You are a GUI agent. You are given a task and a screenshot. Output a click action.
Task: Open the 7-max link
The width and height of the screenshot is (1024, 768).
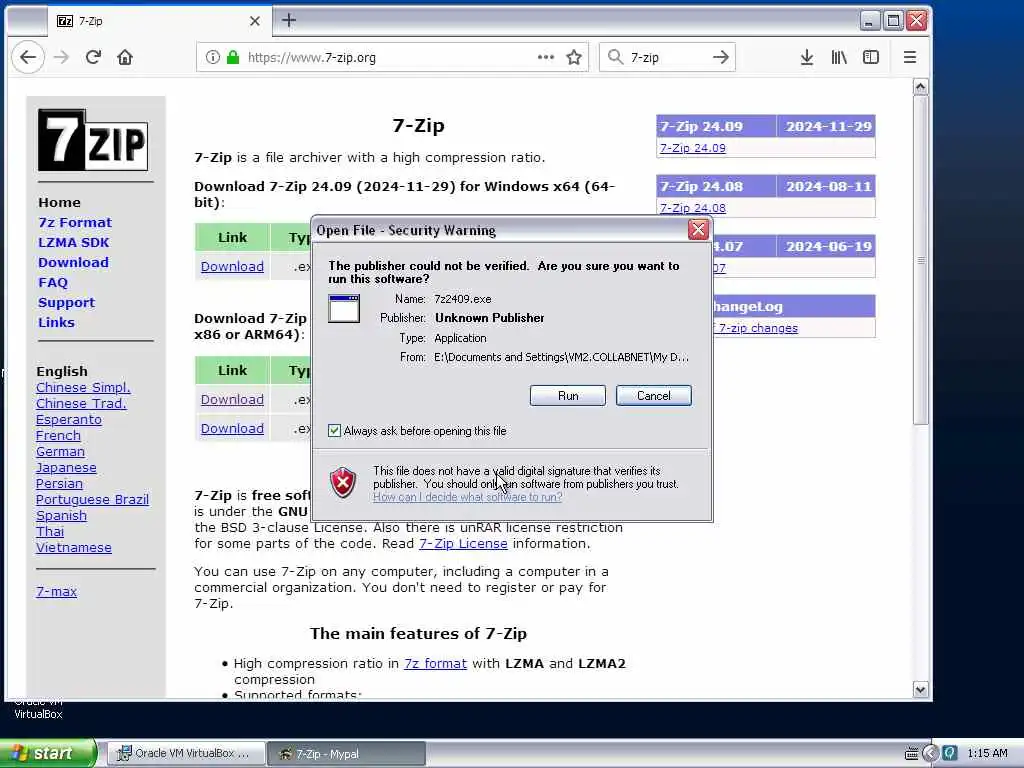[x=56, y=592]
